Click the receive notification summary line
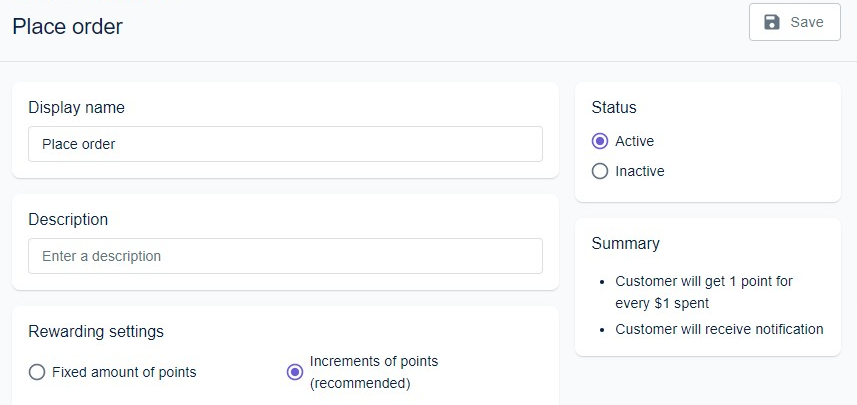 [719, 329]
